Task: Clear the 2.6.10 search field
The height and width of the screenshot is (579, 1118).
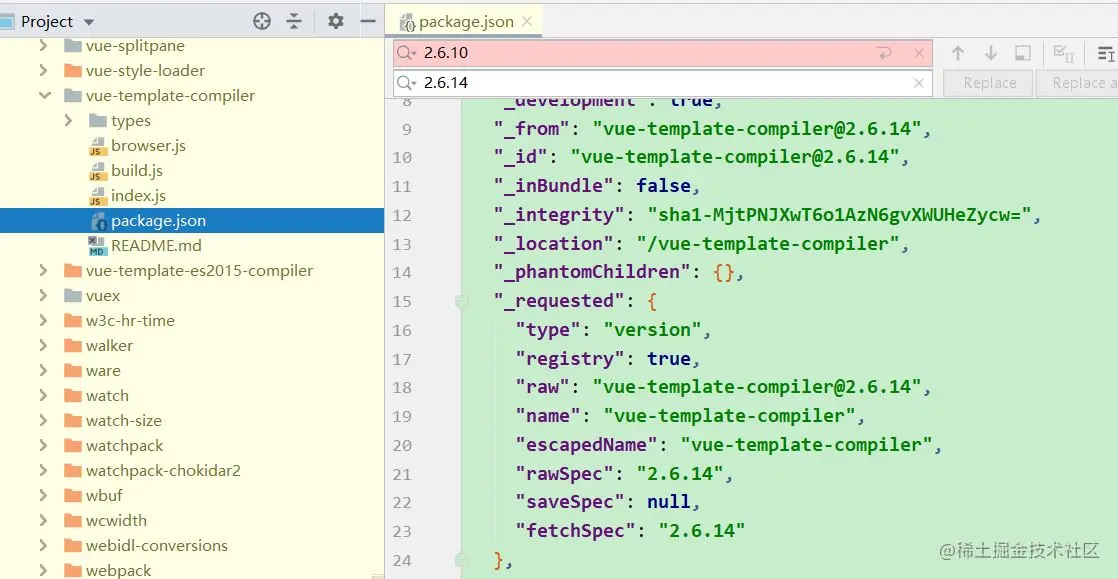Action: [x=919, y=53]
